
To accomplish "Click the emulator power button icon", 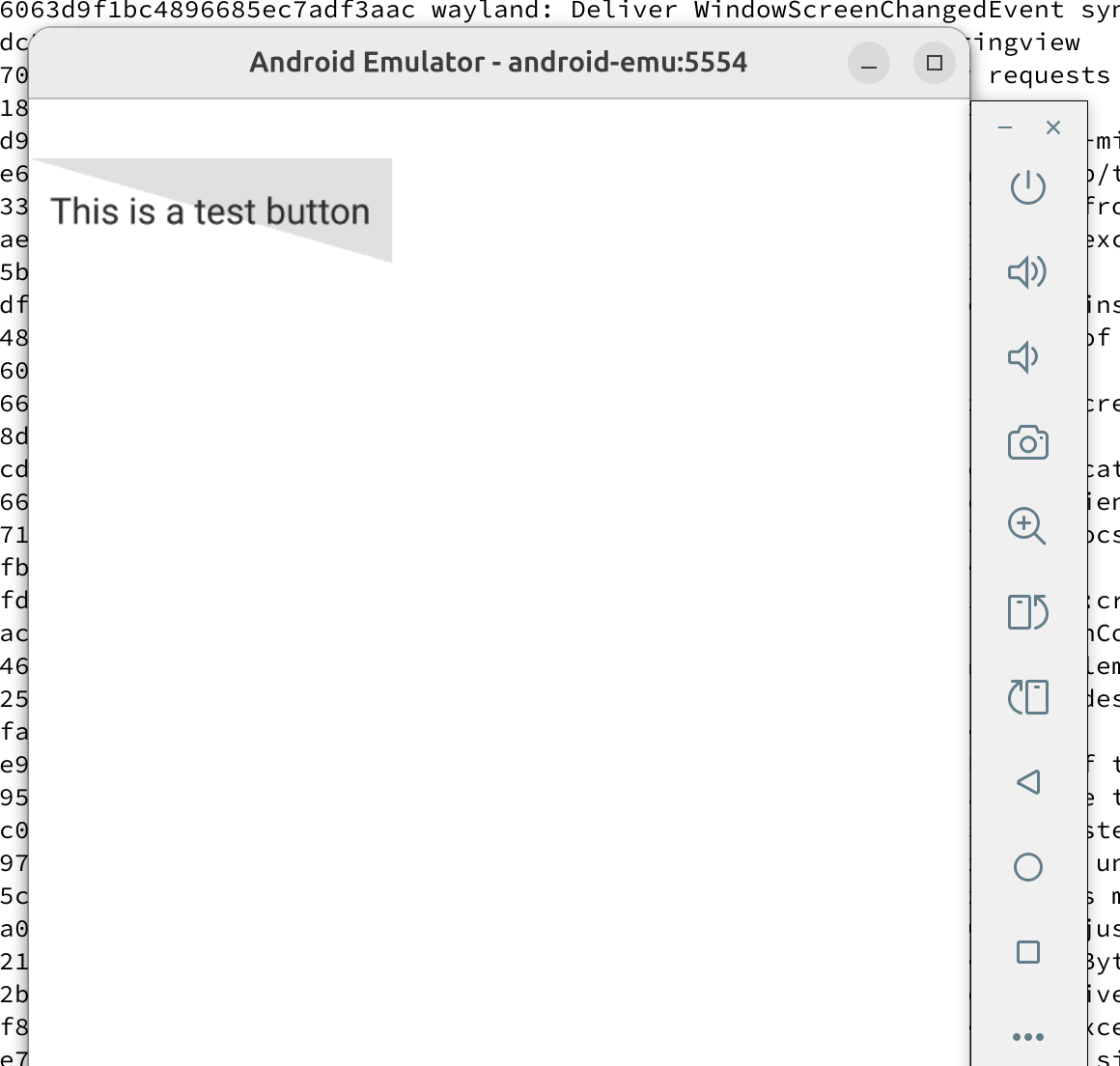I will tap(1028, 187).
